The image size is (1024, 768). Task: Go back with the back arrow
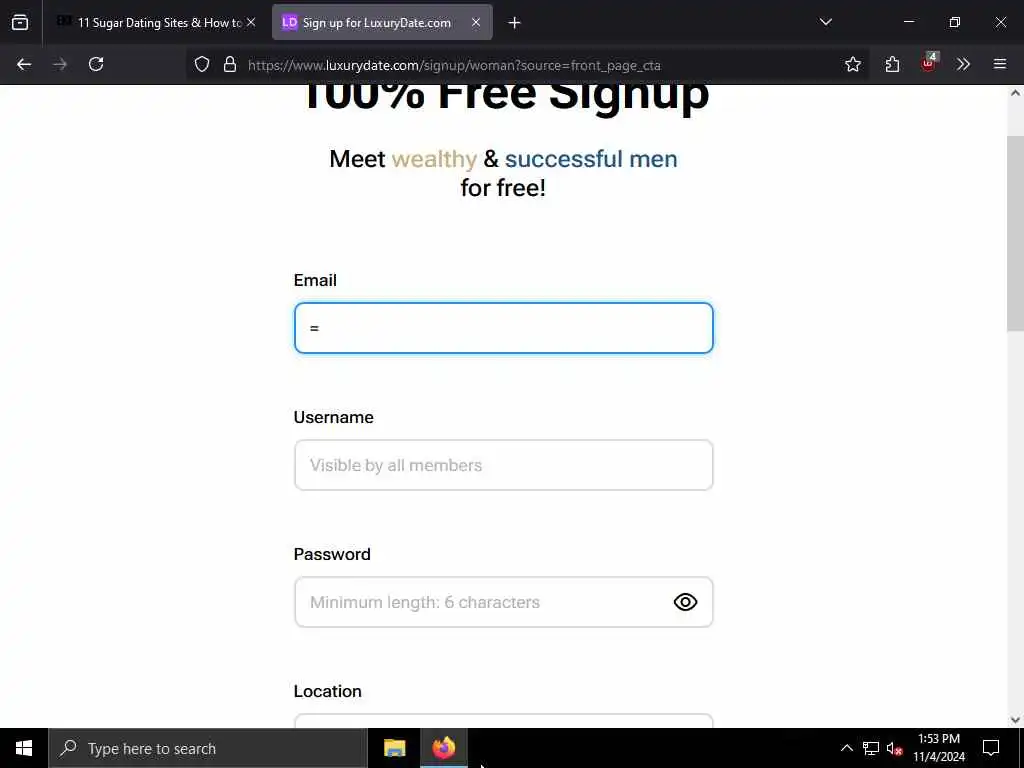pyautogui.click(x=24, y=64)
